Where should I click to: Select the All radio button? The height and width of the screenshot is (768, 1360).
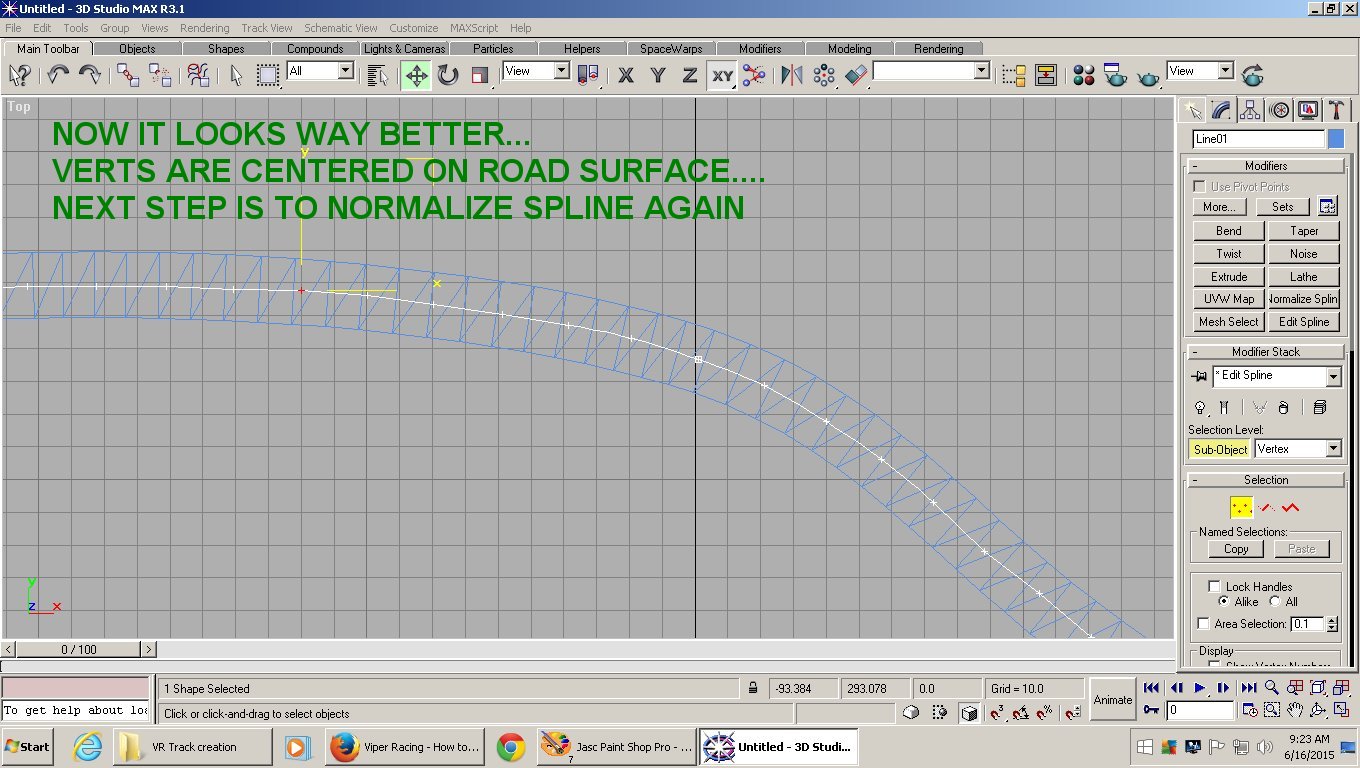[1274, 602]
